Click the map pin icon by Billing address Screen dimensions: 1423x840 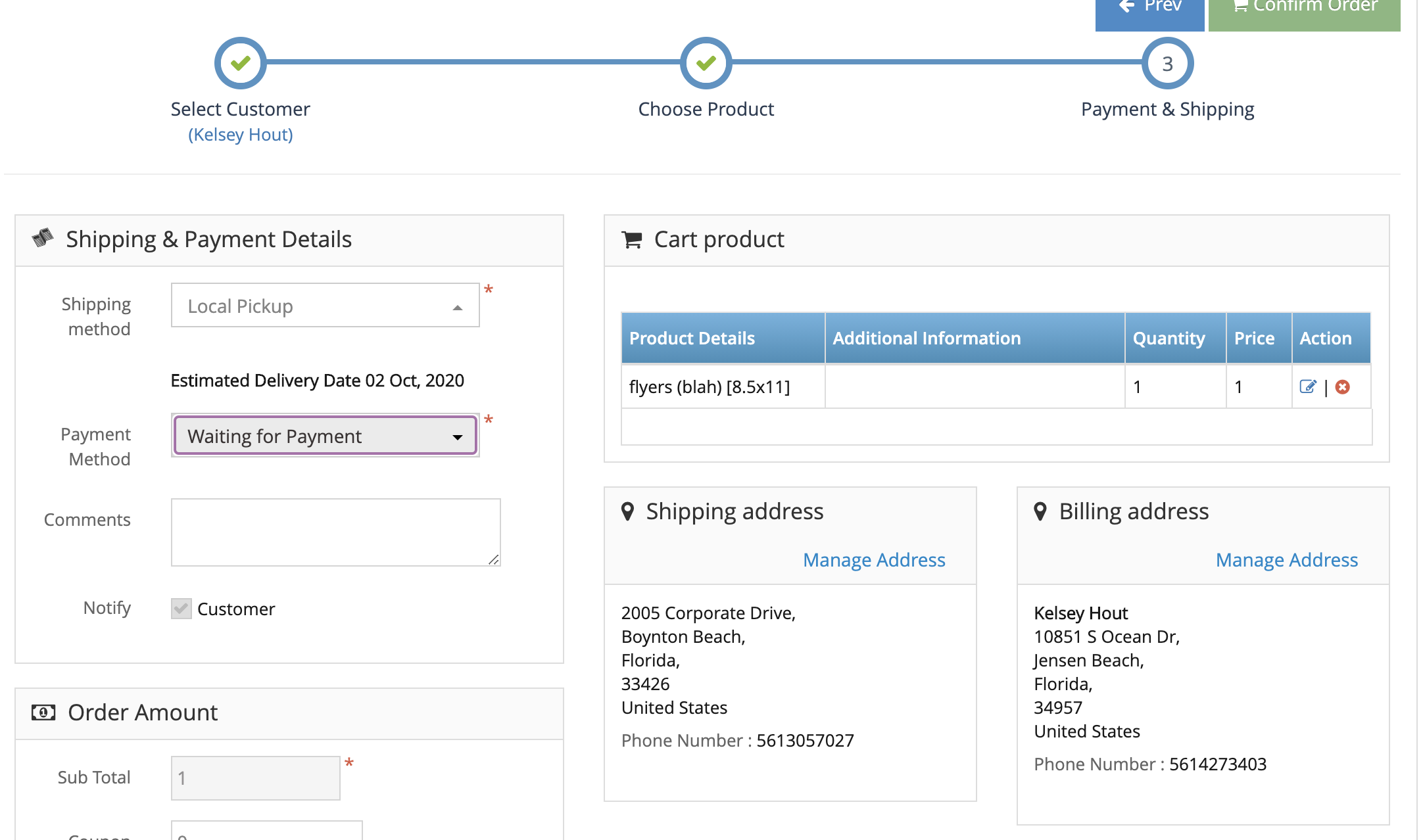pos(1040,511)
